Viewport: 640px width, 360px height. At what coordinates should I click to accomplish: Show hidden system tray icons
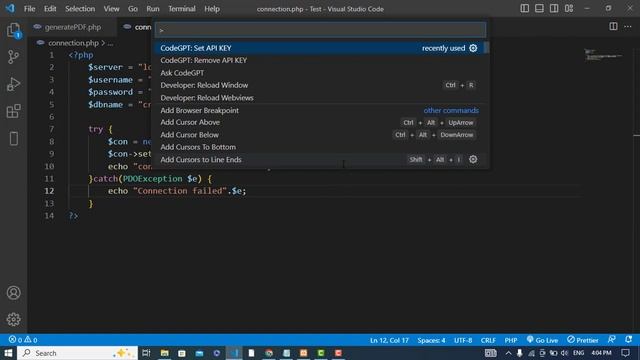(x=508, y=353)
